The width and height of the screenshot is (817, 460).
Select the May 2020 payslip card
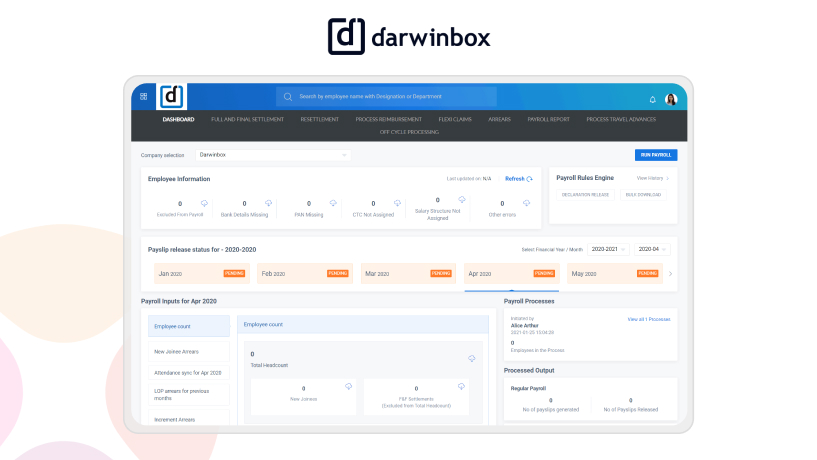pos(615,273)
